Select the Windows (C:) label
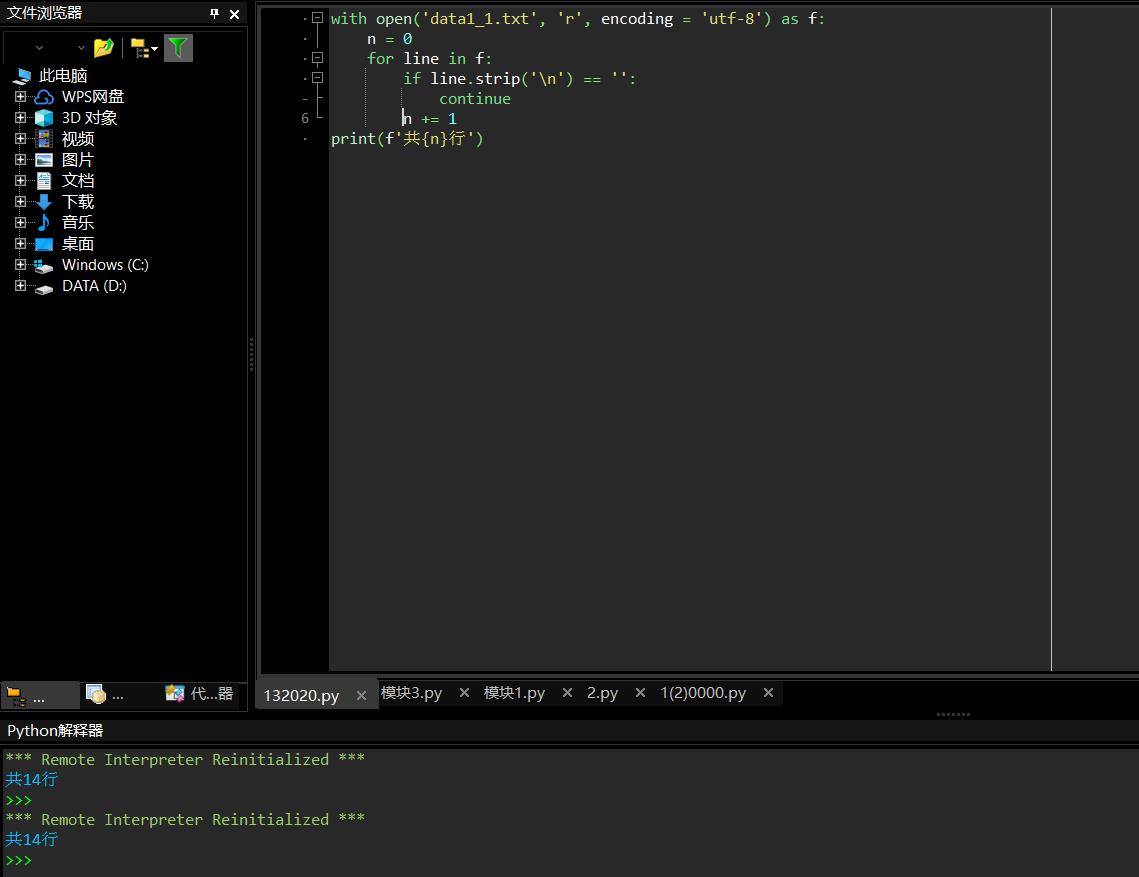The width and height of the screenshot is (1139, 877). (x=105, y=264)
